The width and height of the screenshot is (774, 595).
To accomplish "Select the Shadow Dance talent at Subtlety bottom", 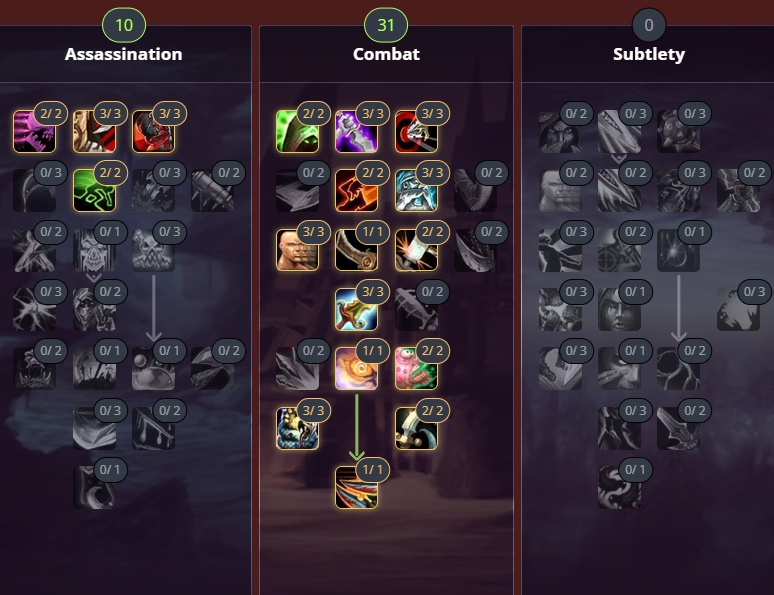I will coord(619,487).
